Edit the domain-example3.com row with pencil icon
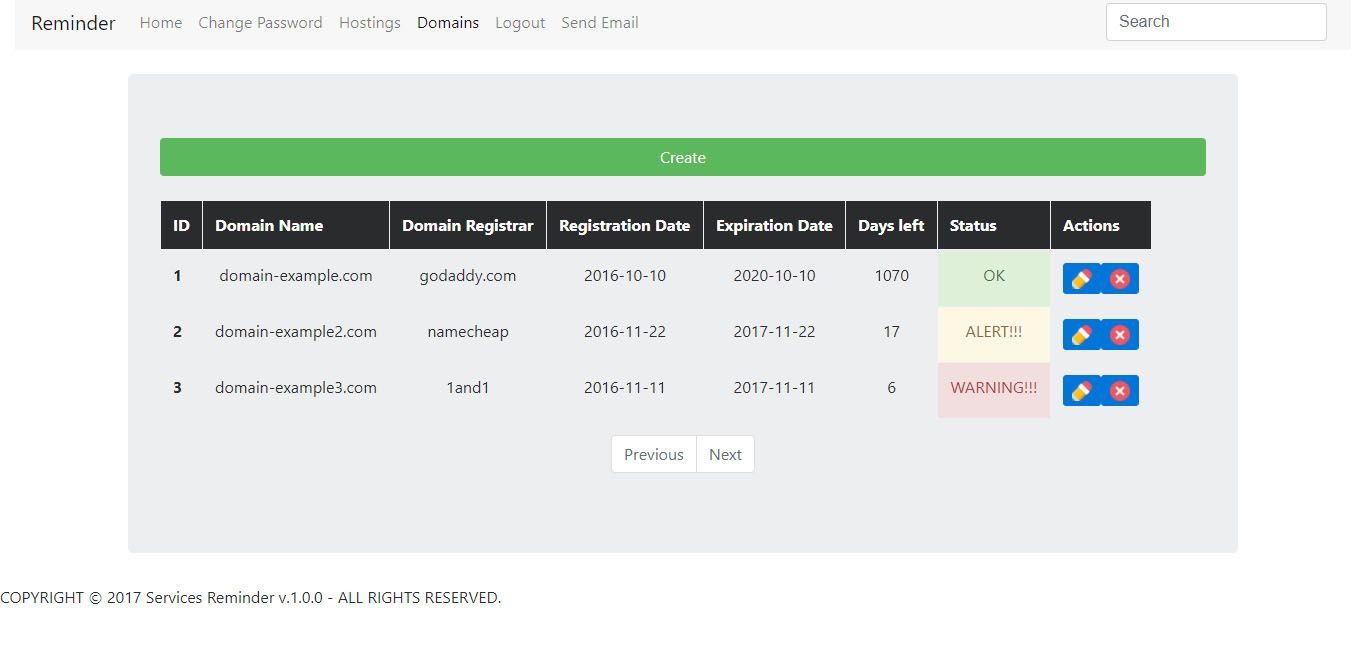The height and width of the screenshot is (656, 1366). [1081, 391]
